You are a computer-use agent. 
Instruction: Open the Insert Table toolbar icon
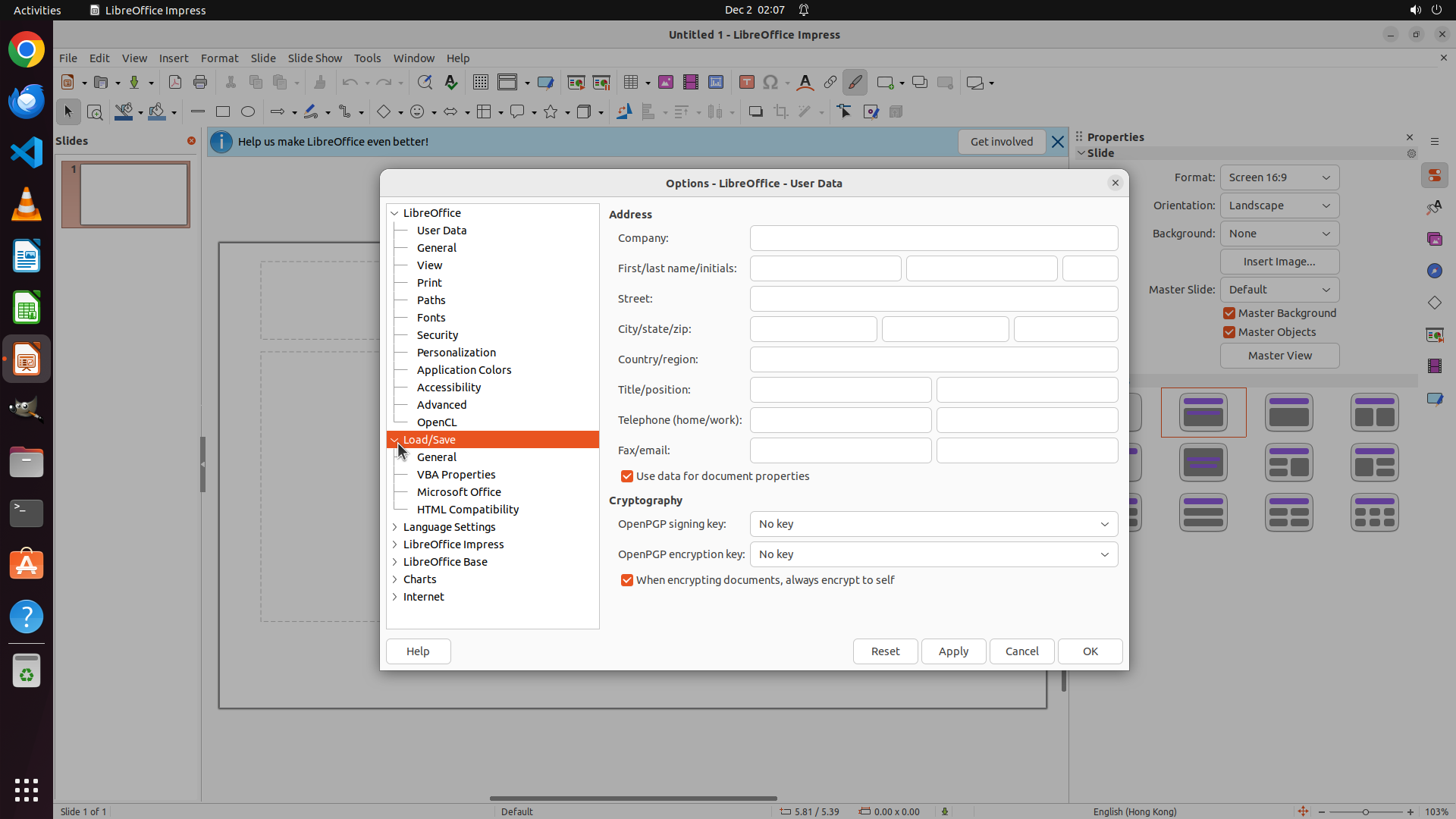[631, 83]
